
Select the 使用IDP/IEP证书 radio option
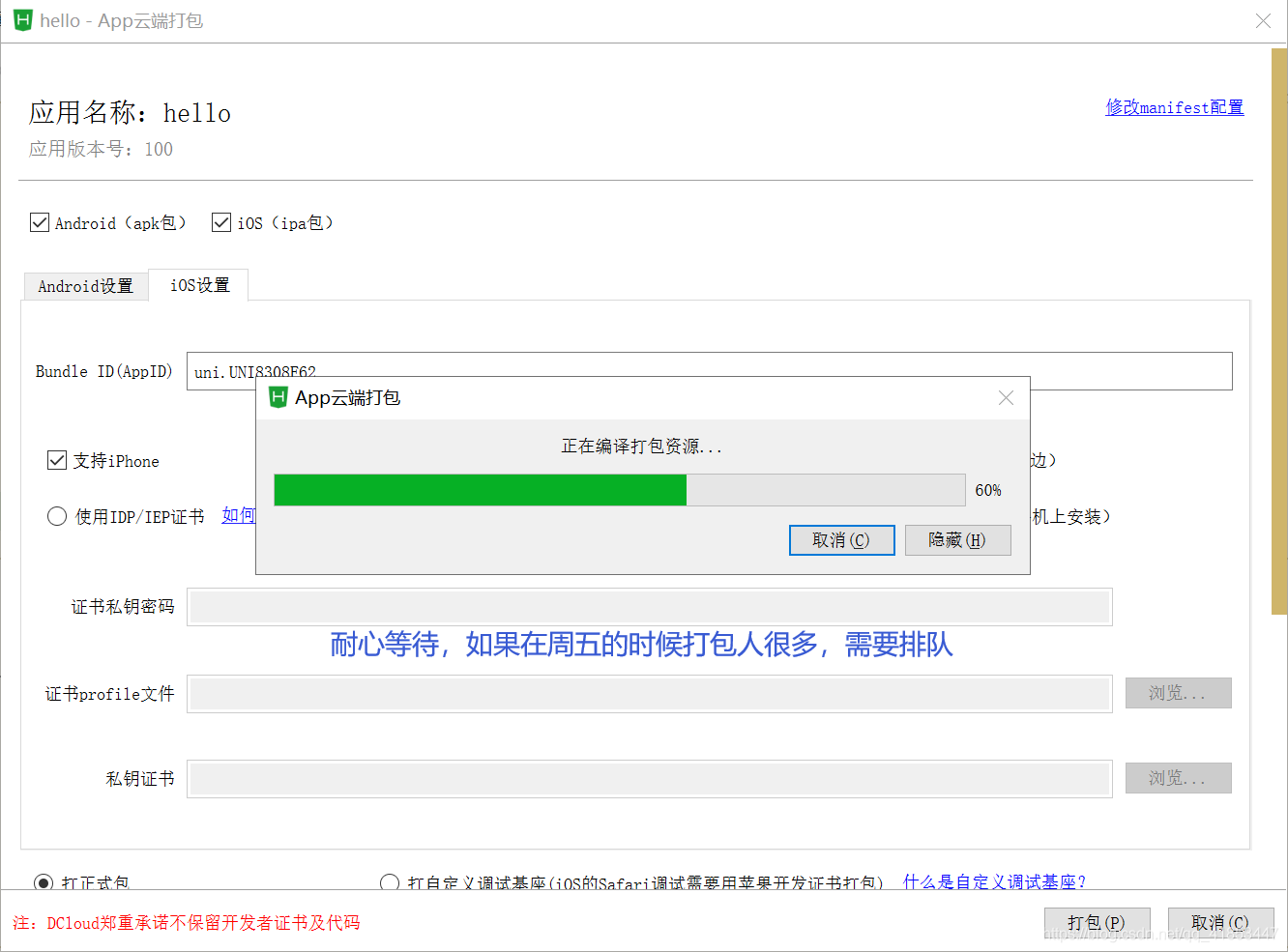pyautogui.click(x=57, y=516)
